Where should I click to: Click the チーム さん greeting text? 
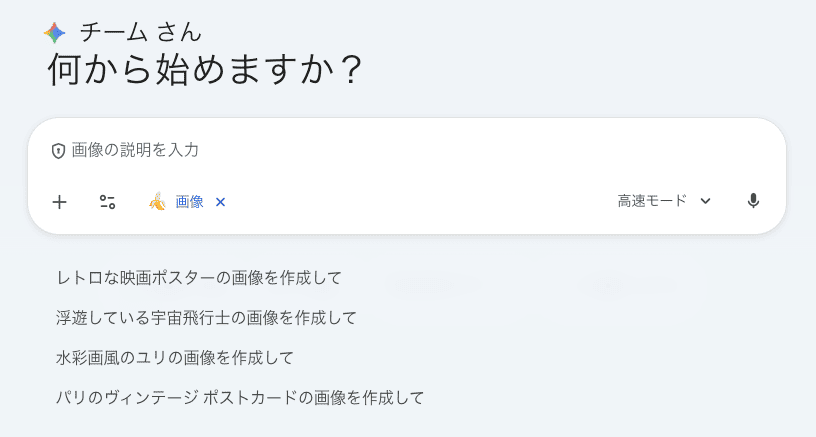140,32
